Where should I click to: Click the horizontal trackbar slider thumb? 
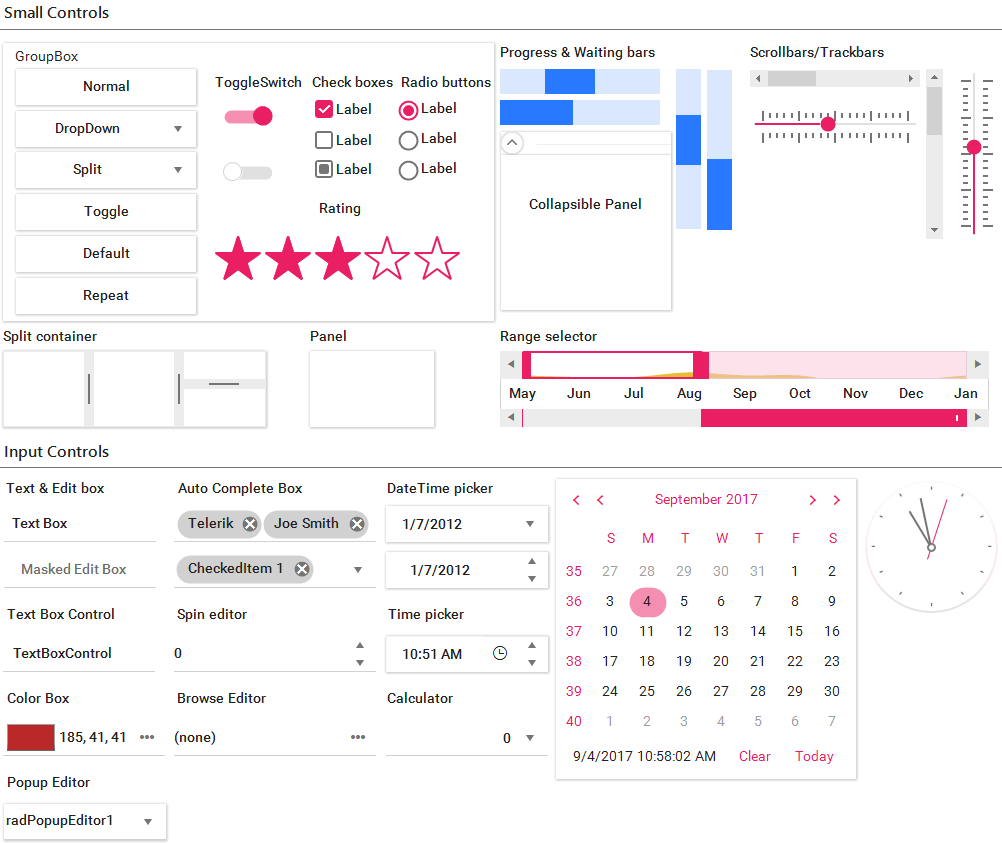pyautogui.click(x=827, y=124)
